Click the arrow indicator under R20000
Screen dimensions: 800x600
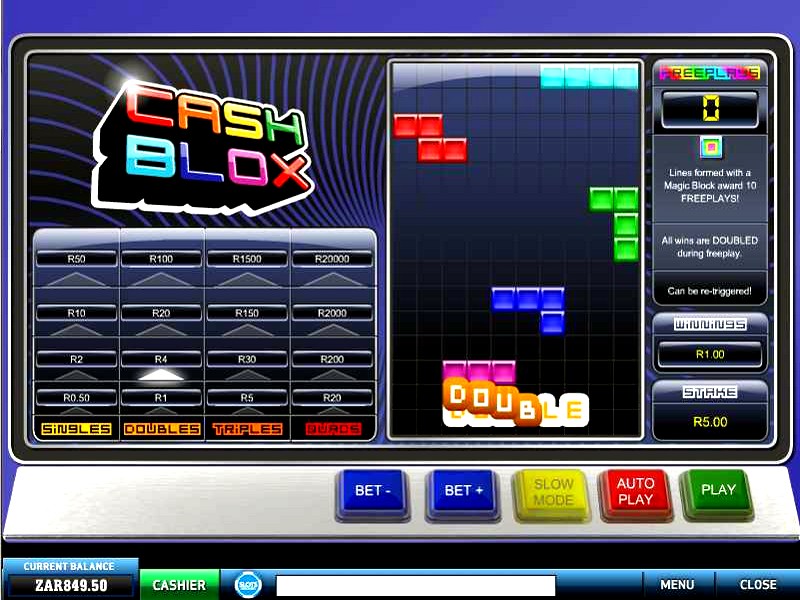pos(332,279)
